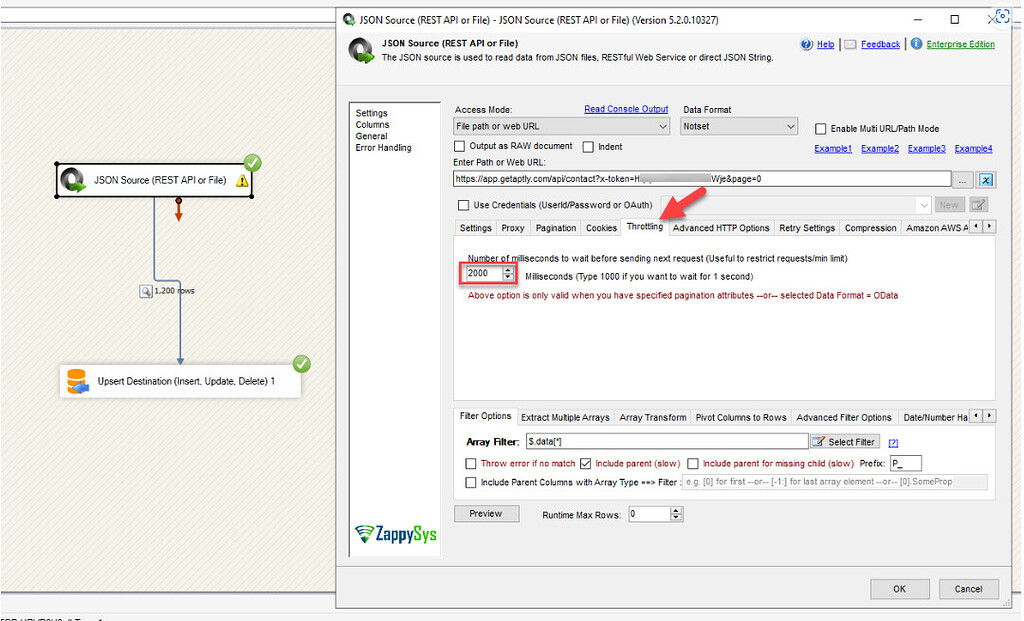
Task: Click the ZappySys logo
Action: [395, 535]
